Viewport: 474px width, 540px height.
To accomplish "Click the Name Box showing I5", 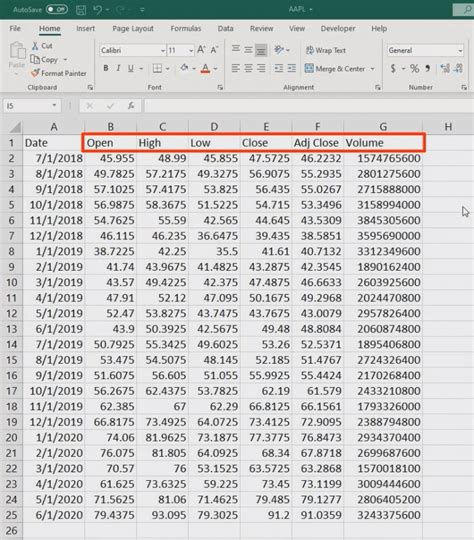I will click(32, 106).
